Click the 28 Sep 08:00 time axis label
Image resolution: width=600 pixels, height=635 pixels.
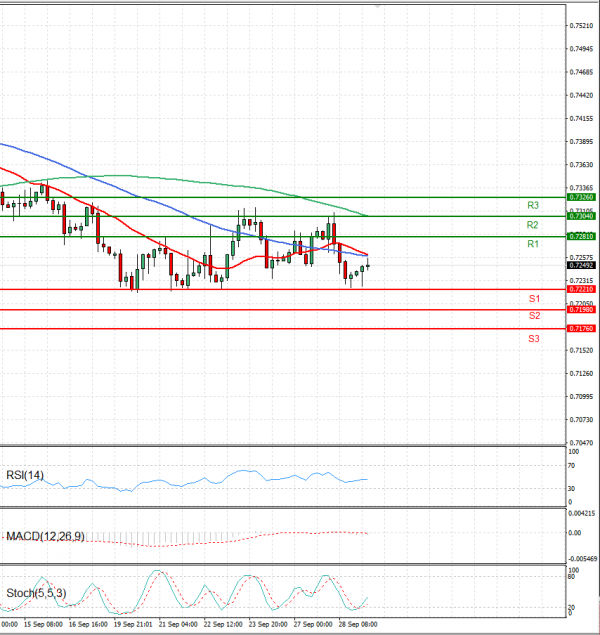[354, 622]
